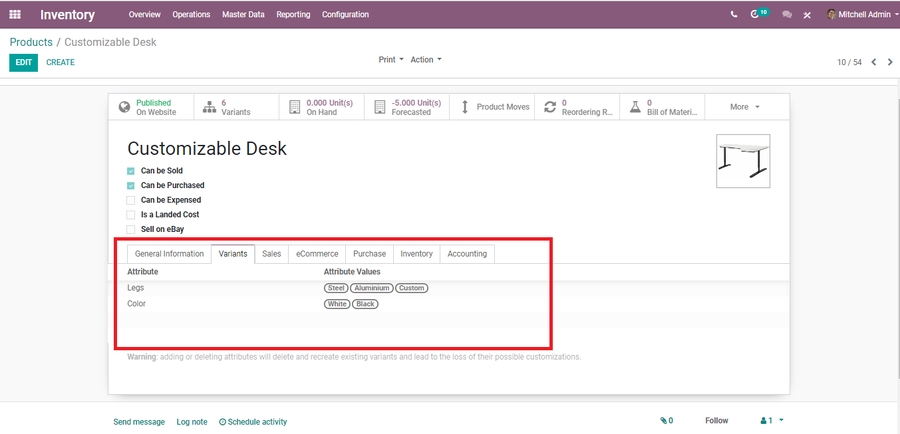Toggle the Can be Expensed checkbox
The width and height of the screenshot is (900, 434).
[131, 200]
